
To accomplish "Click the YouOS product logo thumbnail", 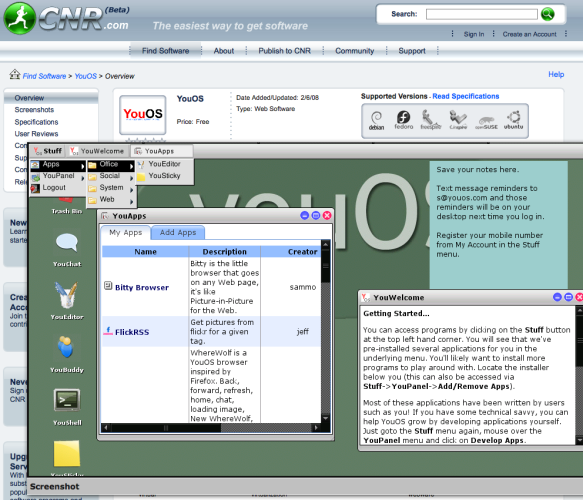I will pos(143,114).
